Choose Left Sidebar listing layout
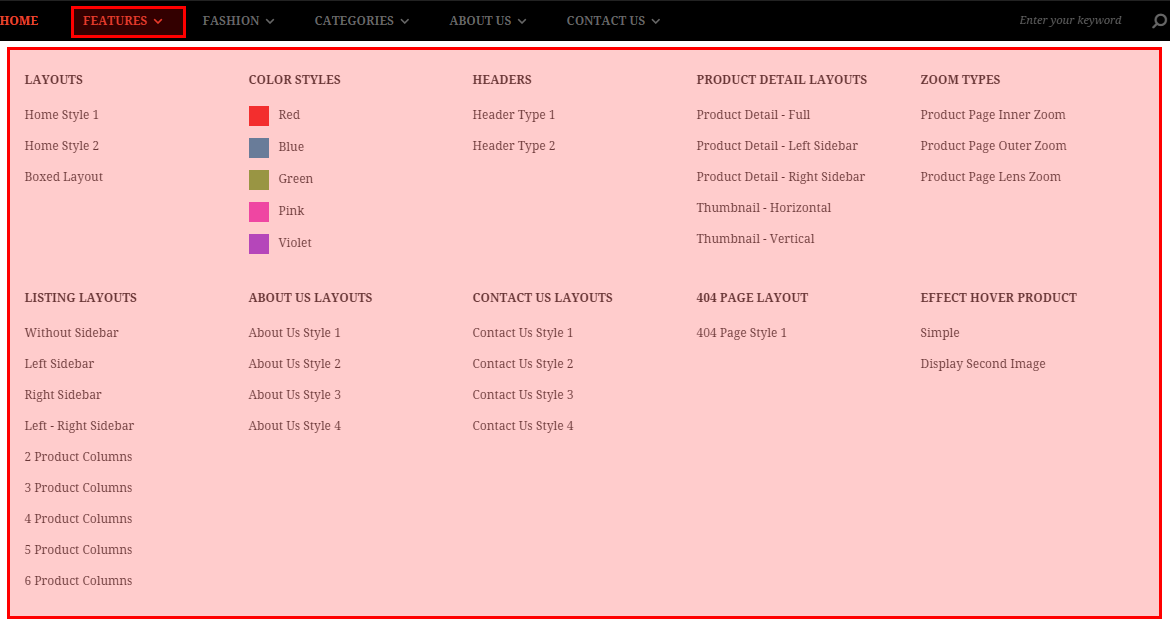Viewport: 1170px width, 627px height. coord(59,364)
